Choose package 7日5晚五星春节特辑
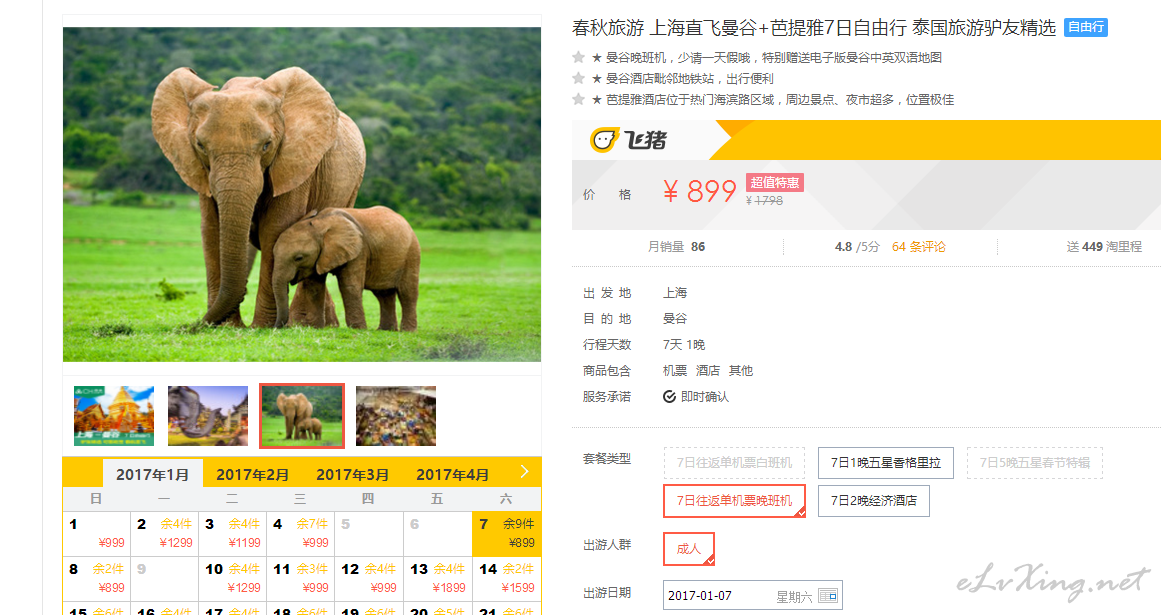 click(x=1034, y=463)
